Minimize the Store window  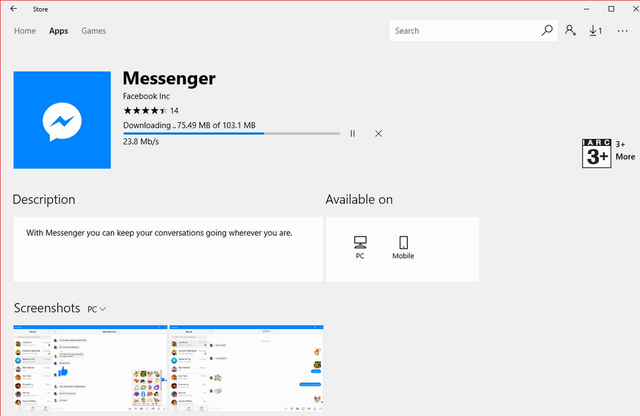click(x=587, y=9)
